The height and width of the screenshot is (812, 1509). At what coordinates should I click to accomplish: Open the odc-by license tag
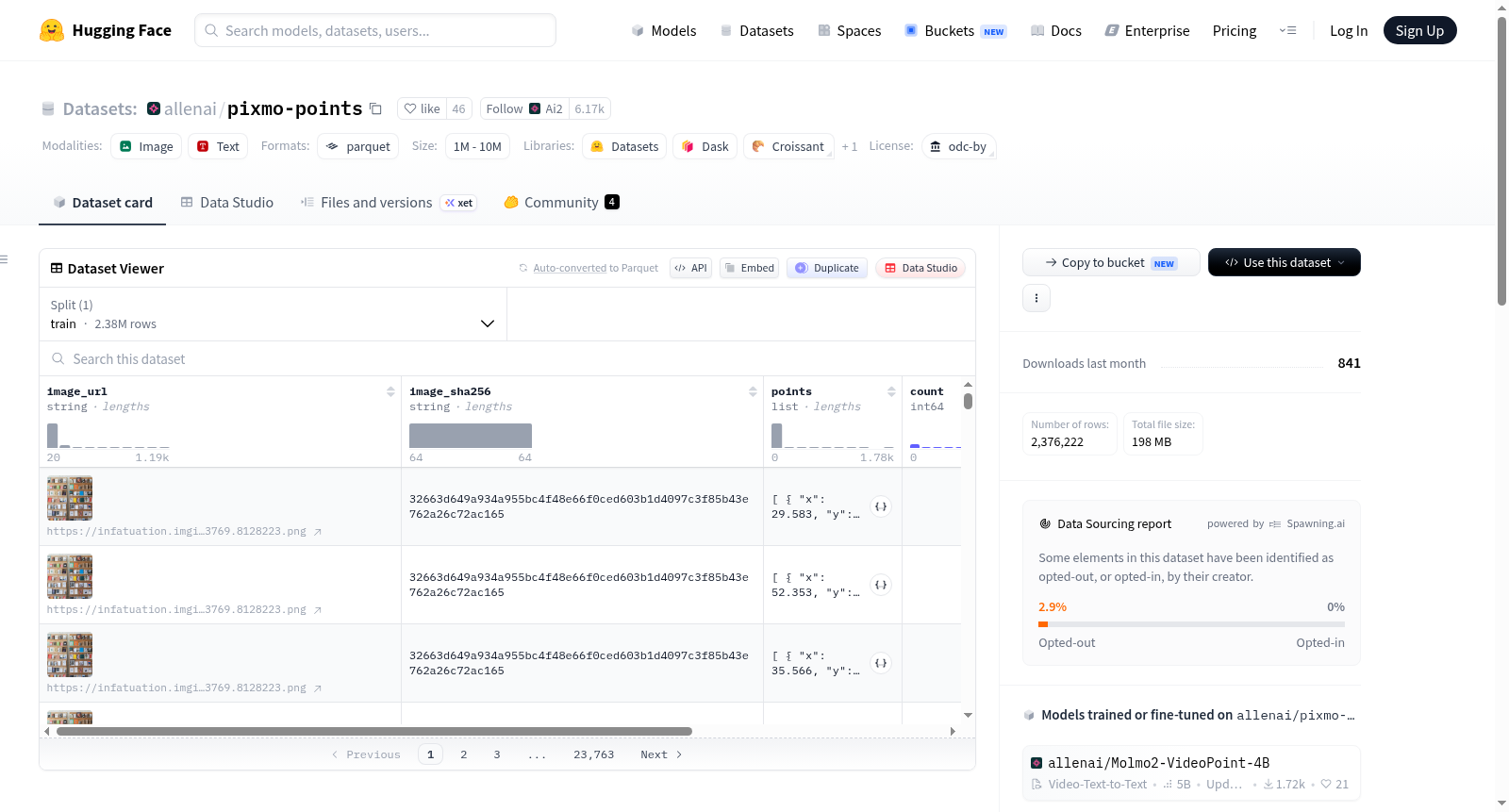tap(958, 146)
